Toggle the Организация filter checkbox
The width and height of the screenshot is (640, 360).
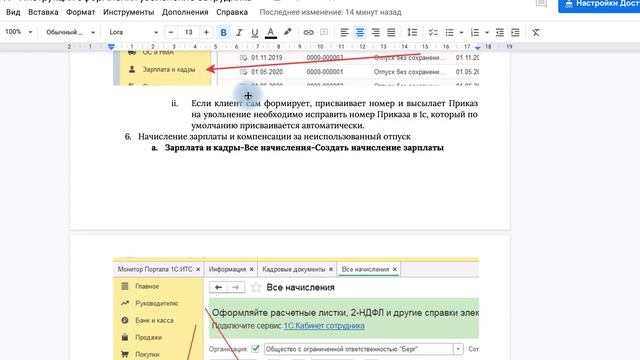click(x=256, y=349)
